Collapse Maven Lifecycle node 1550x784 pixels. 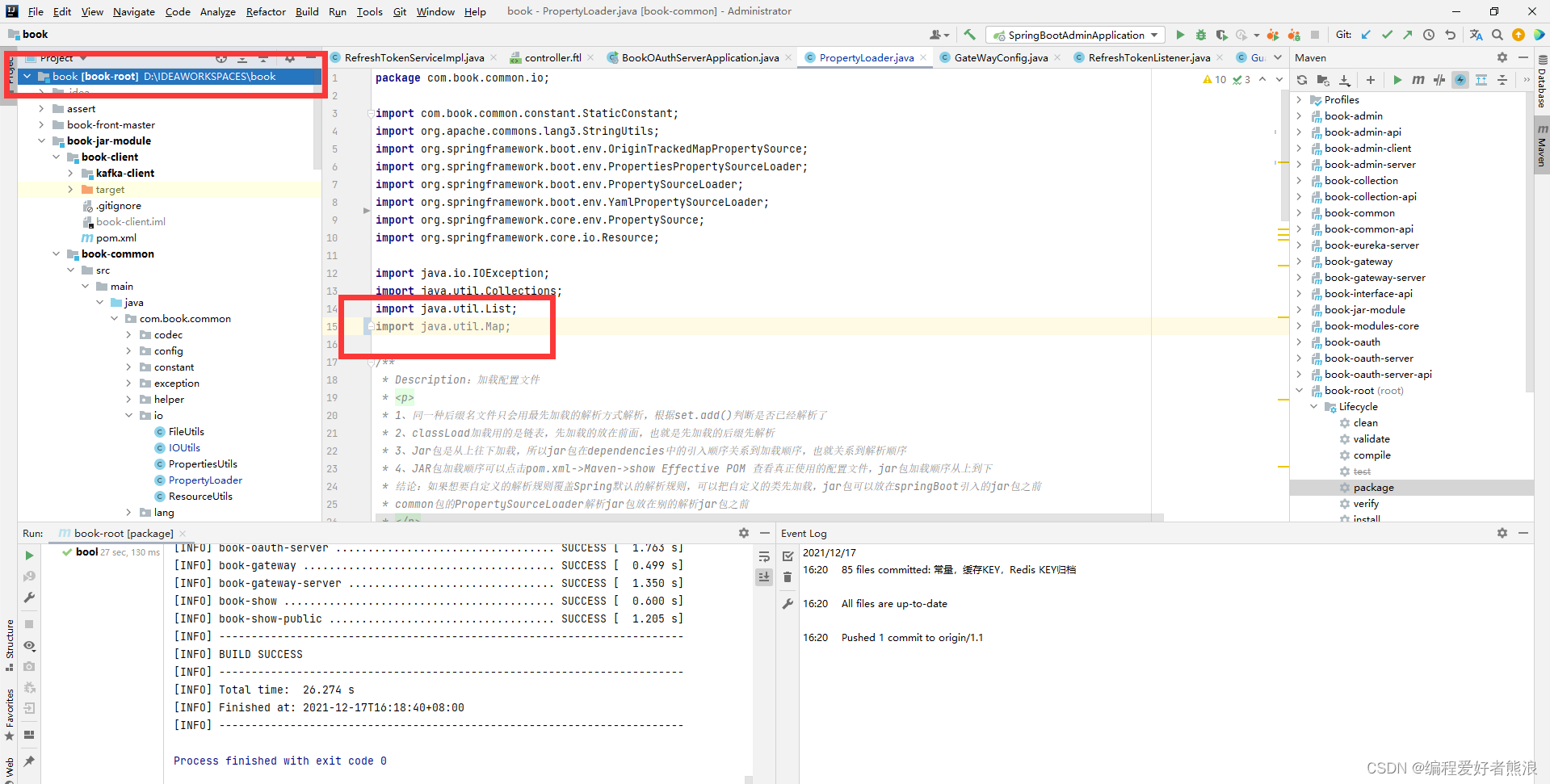point(1313,406)
